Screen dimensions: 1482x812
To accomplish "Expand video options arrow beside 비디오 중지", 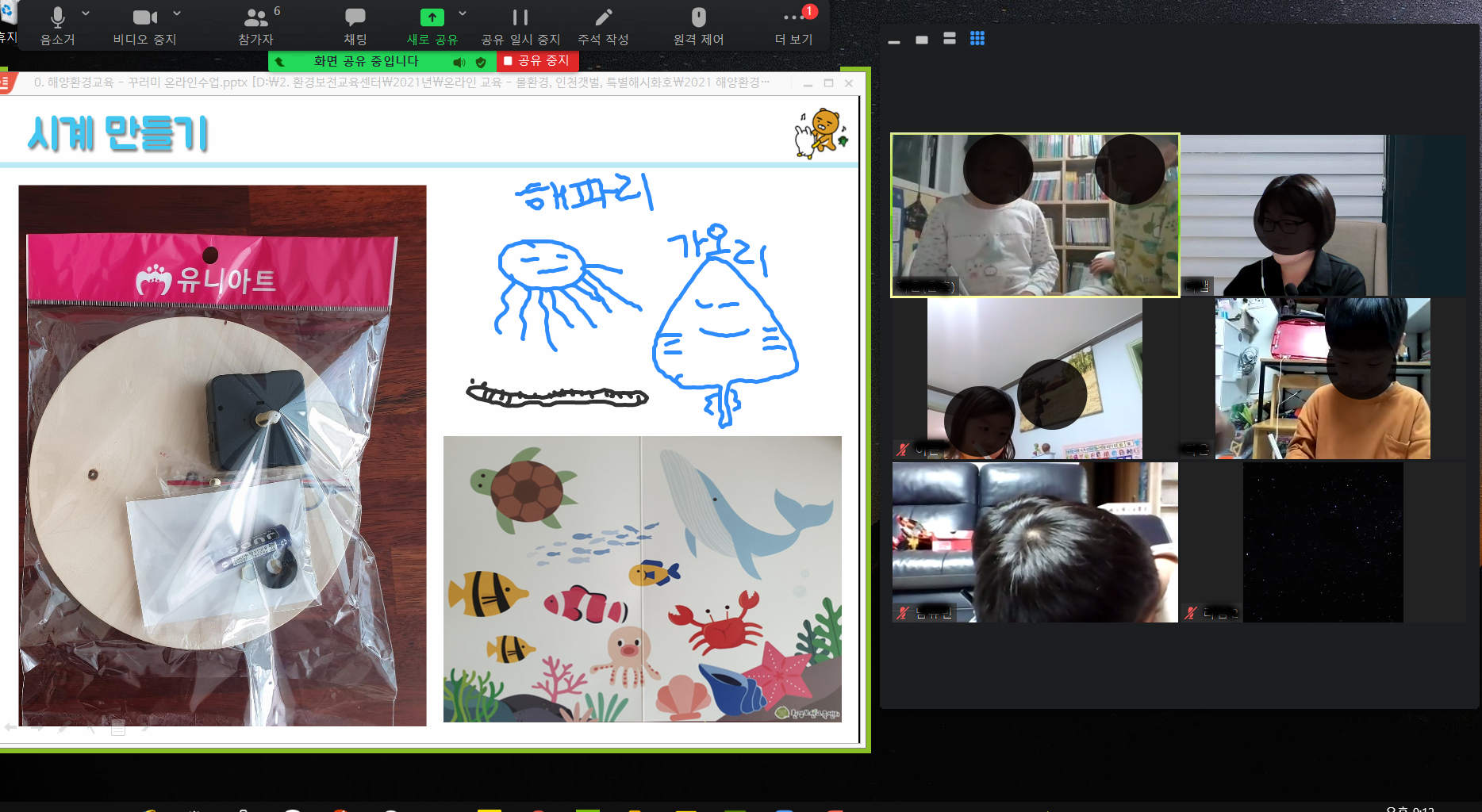I will pos(177,13).
